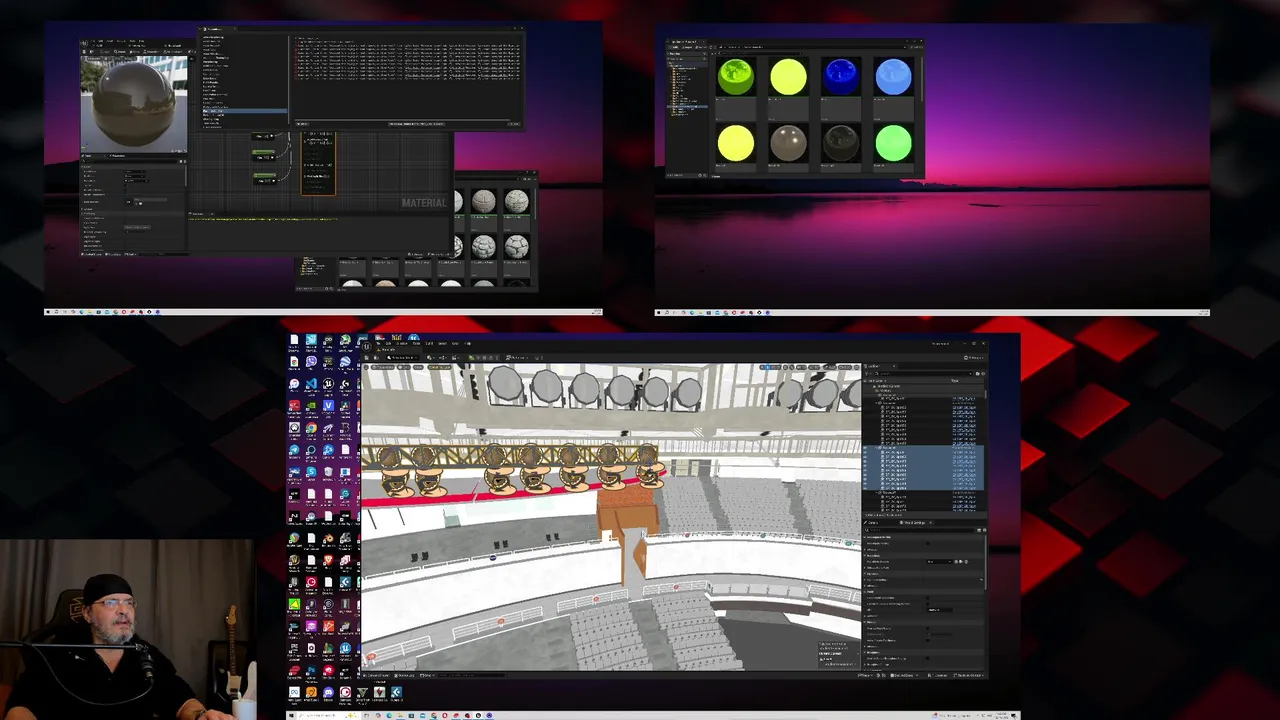Switch to the Parameters tab in material editor

tap(117, 156)
